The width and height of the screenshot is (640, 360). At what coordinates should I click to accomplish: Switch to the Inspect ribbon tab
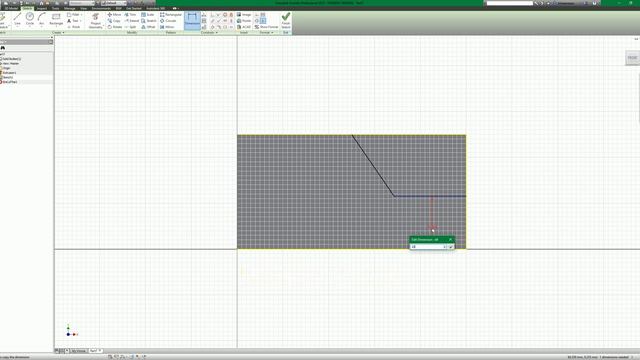coord(42,8)
